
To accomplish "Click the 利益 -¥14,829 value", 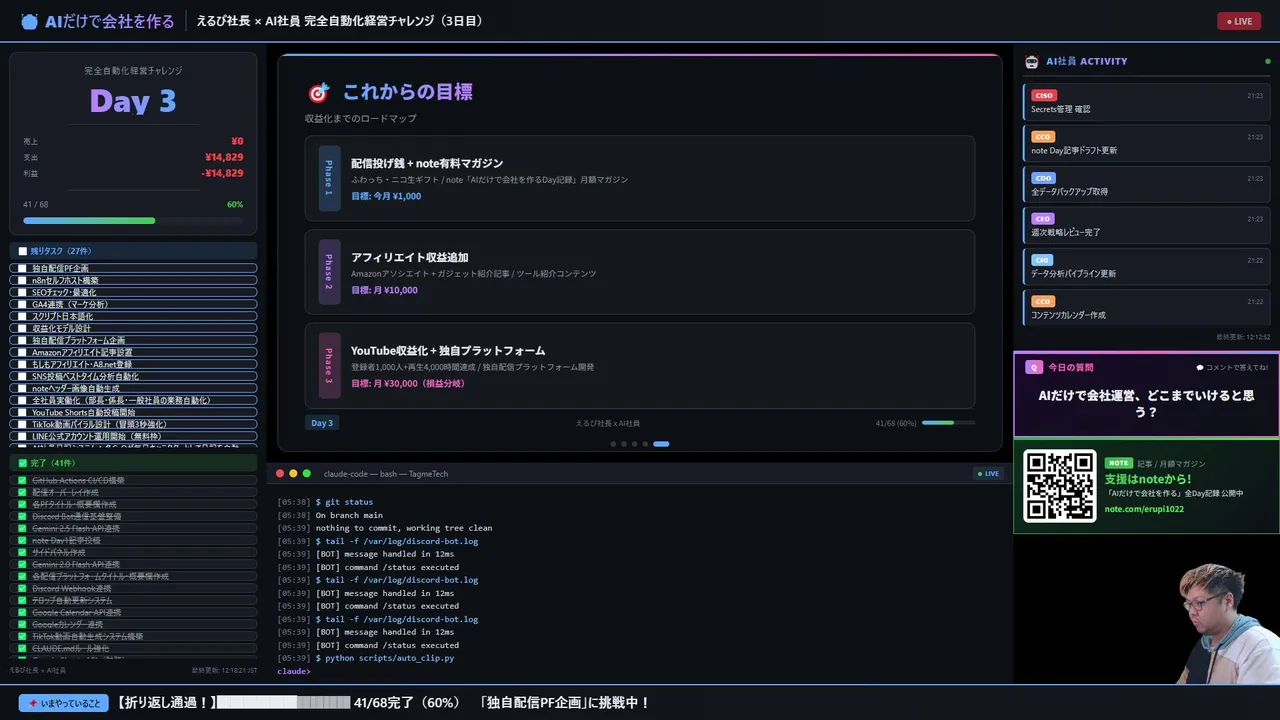I will 222,173.
